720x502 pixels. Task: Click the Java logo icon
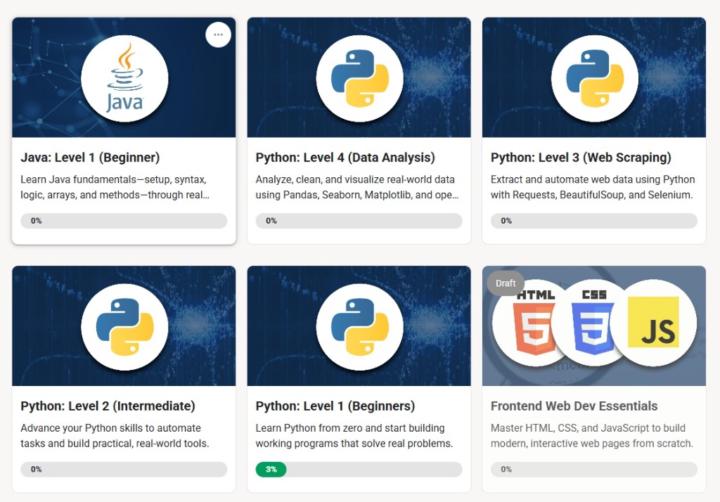point(124,78)
